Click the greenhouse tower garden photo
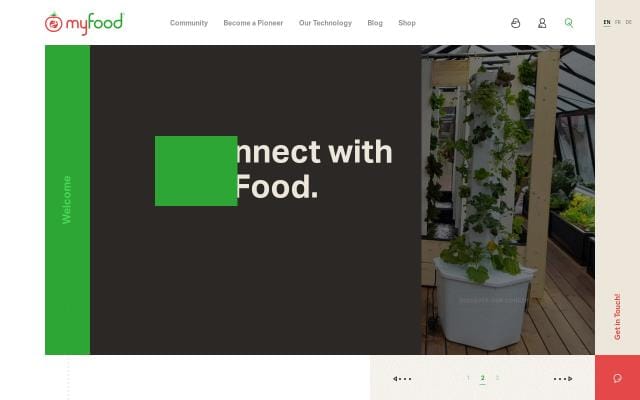The width and height of the screenshot is (640, 400). [x=508, y=200]
